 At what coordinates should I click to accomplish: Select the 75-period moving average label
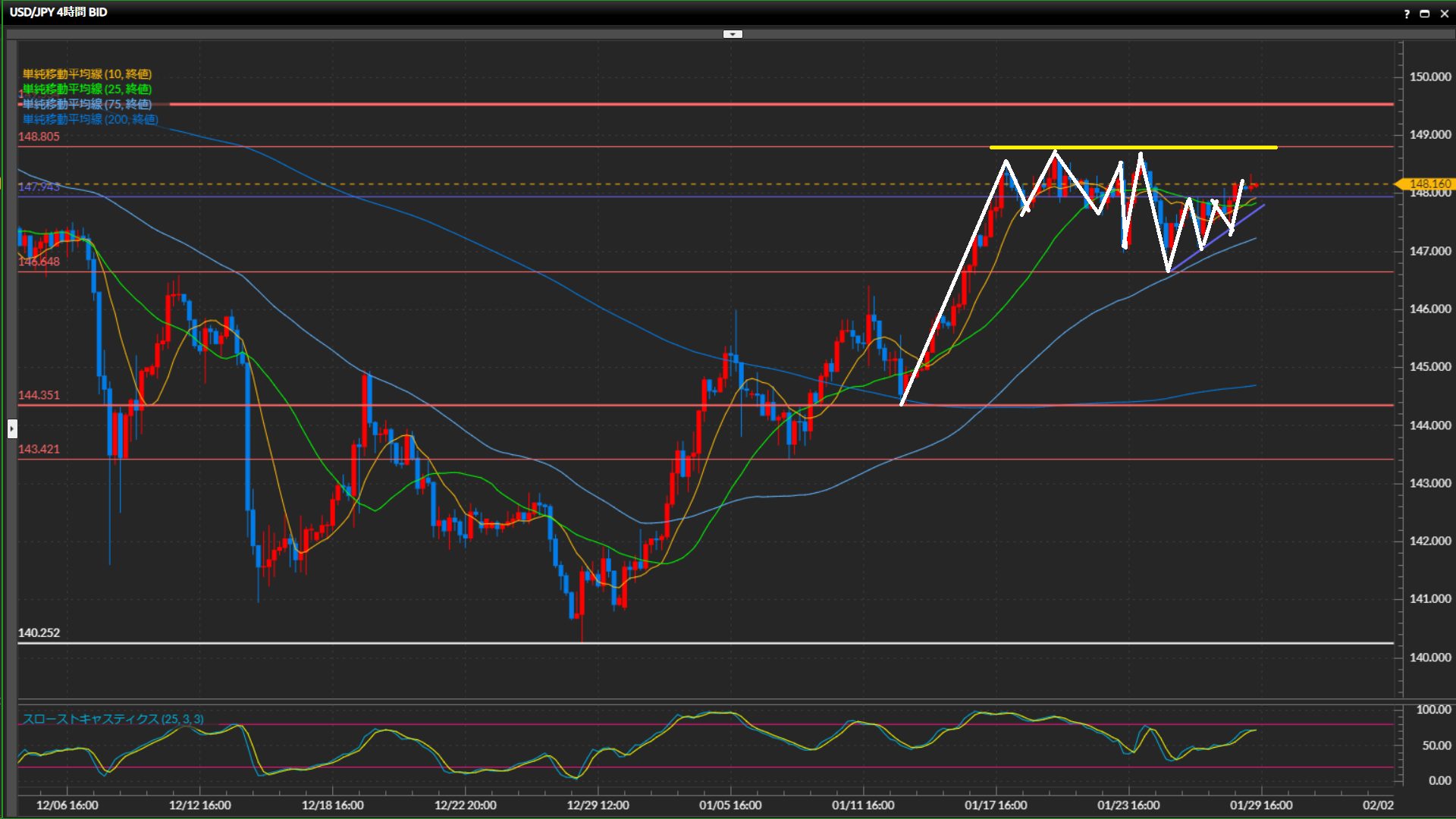pyautogui.click(x=86, y=104)
